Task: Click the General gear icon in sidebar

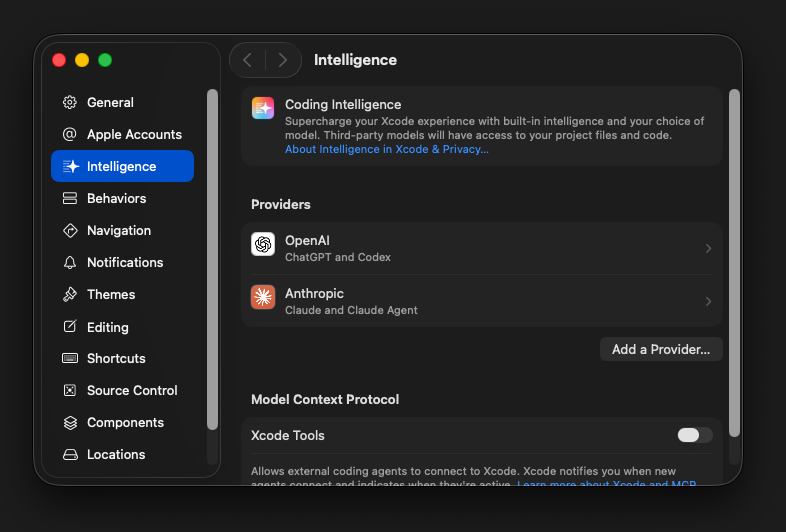Action: tap(70, 102)
